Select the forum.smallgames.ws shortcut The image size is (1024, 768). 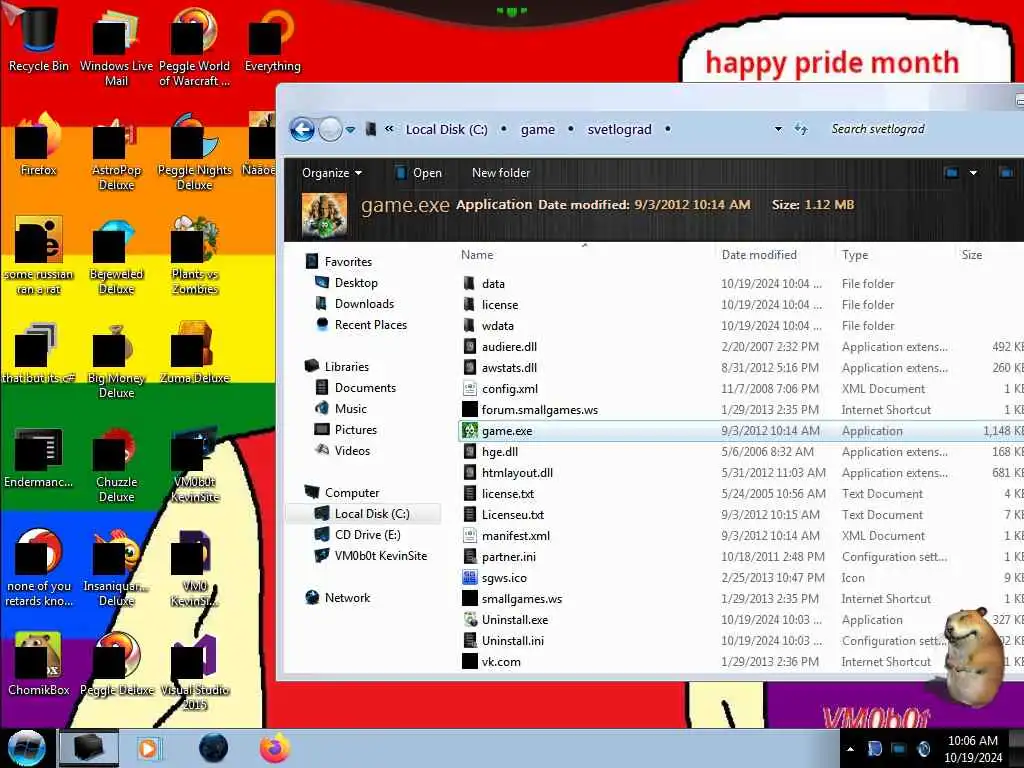point(539,409)
